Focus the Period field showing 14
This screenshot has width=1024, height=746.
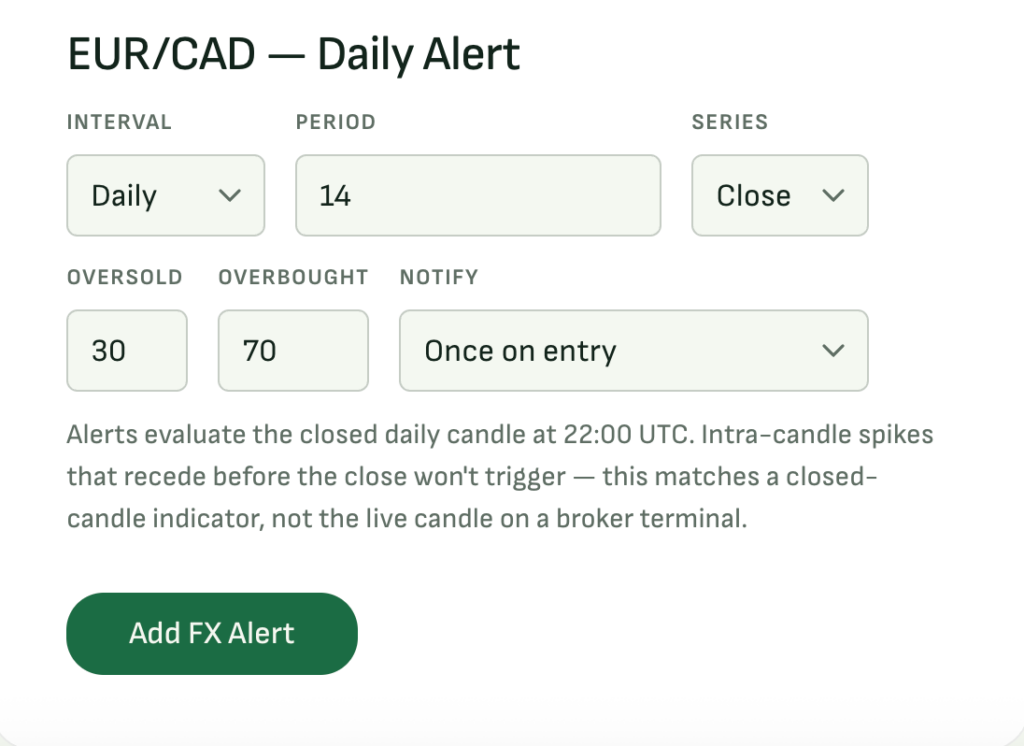coord(478,195)
